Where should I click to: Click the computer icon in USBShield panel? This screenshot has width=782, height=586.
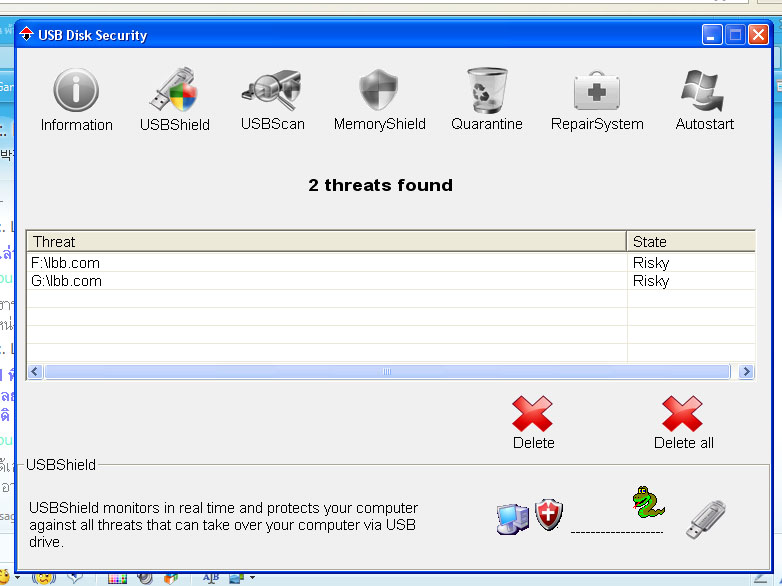click(512, 519)
